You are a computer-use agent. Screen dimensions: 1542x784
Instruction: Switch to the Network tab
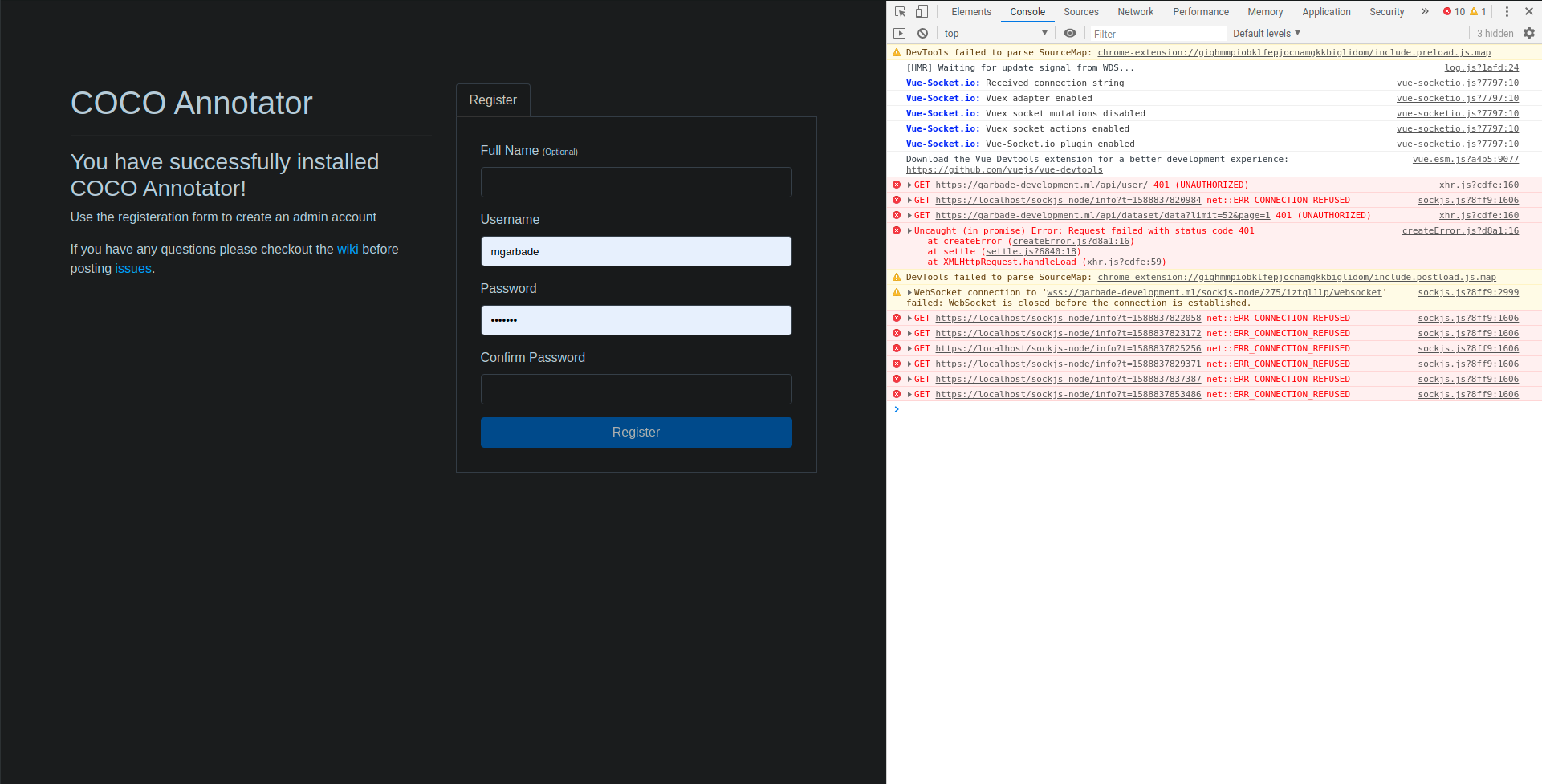pos(1135,11)
